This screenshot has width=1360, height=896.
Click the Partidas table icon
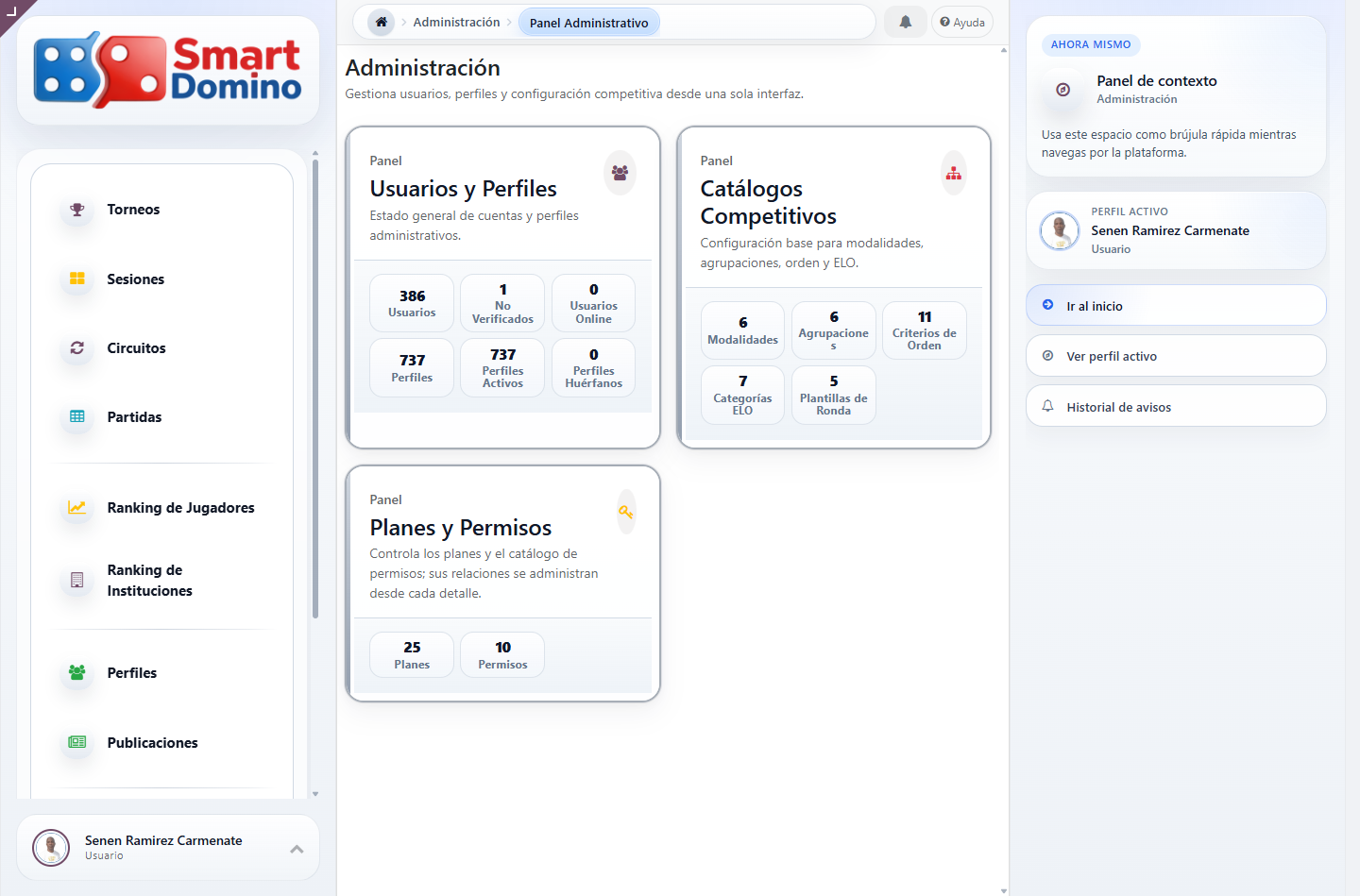pos(77,416)
